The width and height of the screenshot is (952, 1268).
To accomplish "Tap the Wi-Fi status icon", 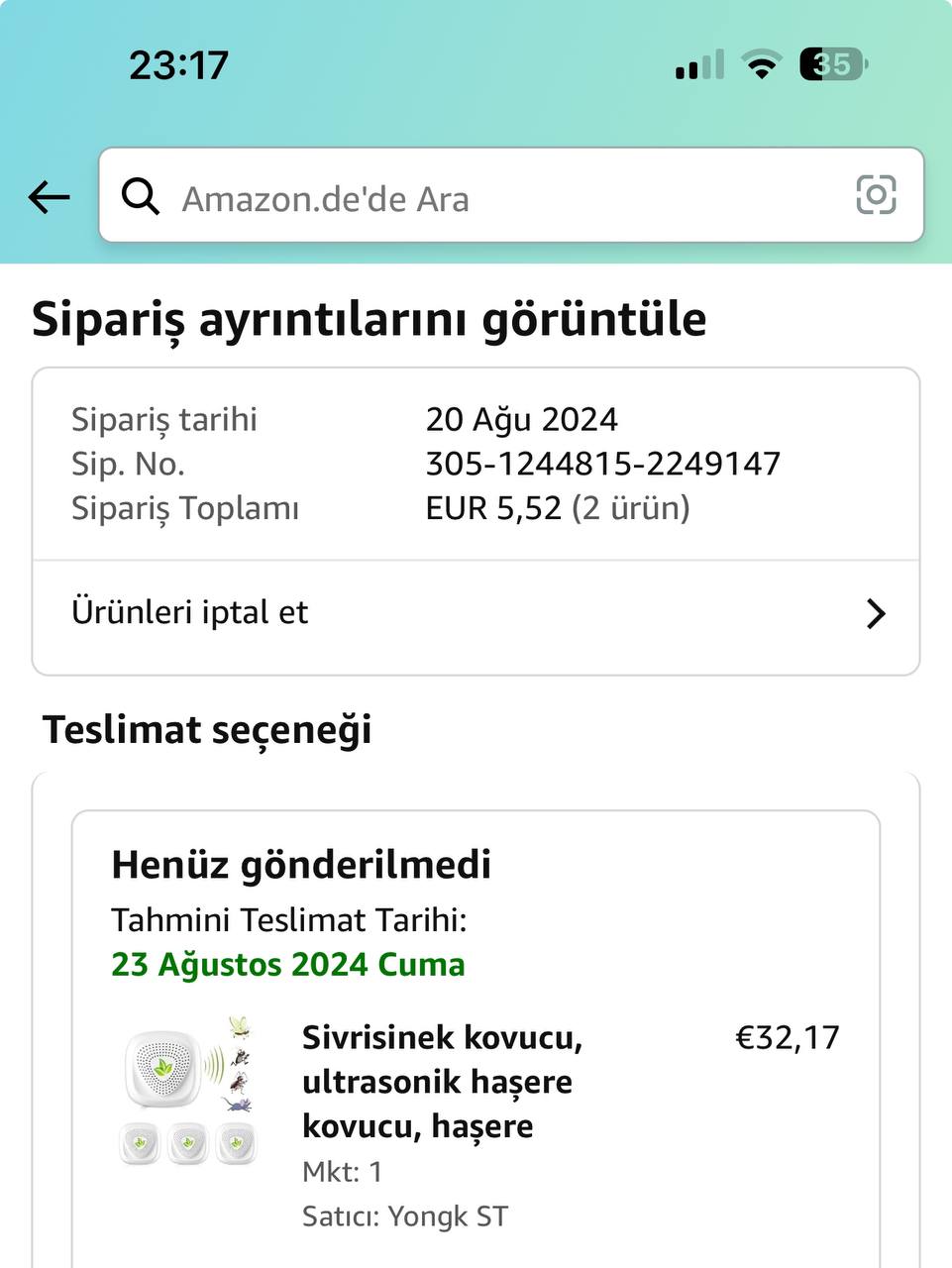I will coord(761,66).
